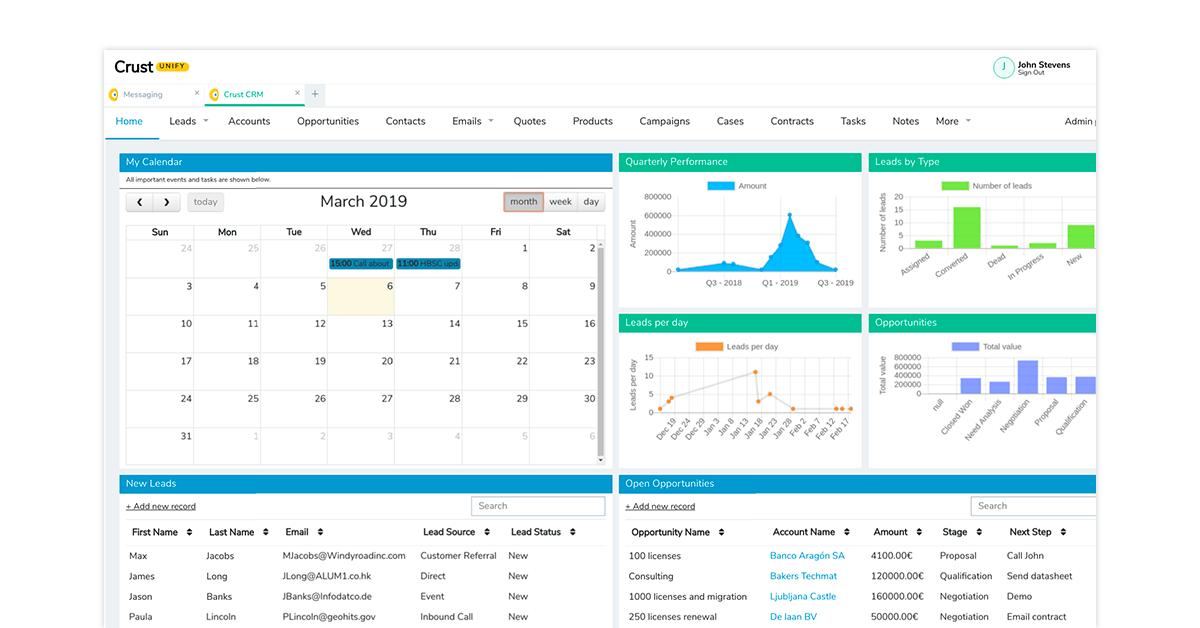Image resolution: width=1200 pixels, height=628 pixels.
Task: Add new record in Open Opportunities
Action: 660,506
